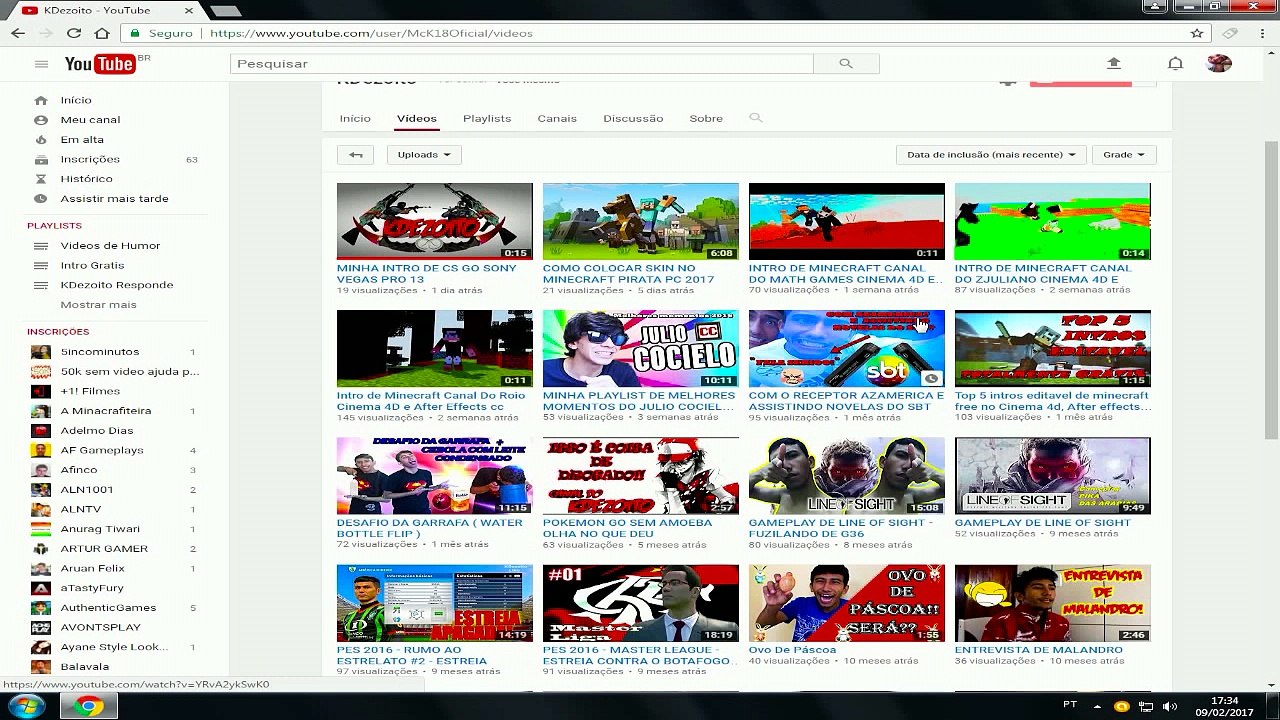This screenshot has height=720, width=1280.
Task: Open the Sobre tab
Action: pyautogui.click(x=706, y=118)
